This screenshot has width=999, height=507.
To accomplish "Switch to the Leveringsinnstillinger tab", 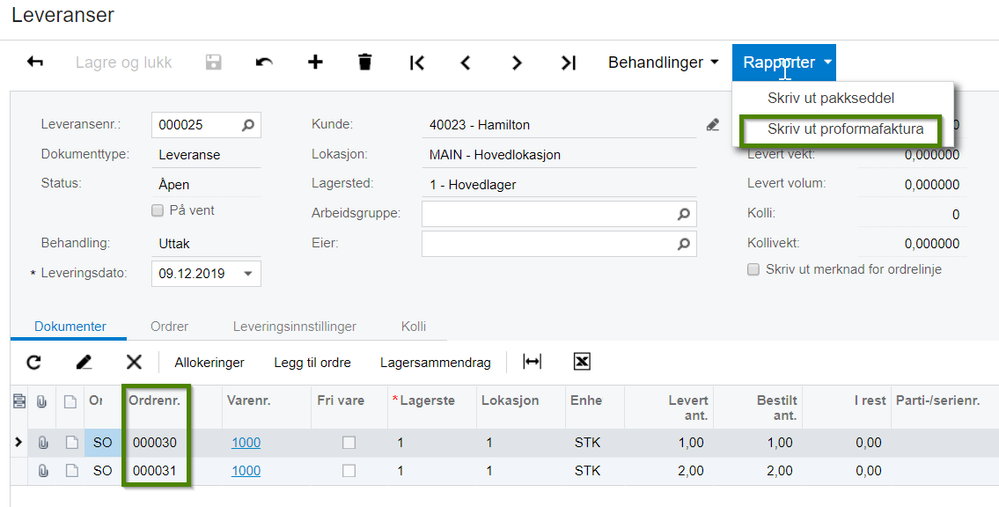I will point(294,326).
